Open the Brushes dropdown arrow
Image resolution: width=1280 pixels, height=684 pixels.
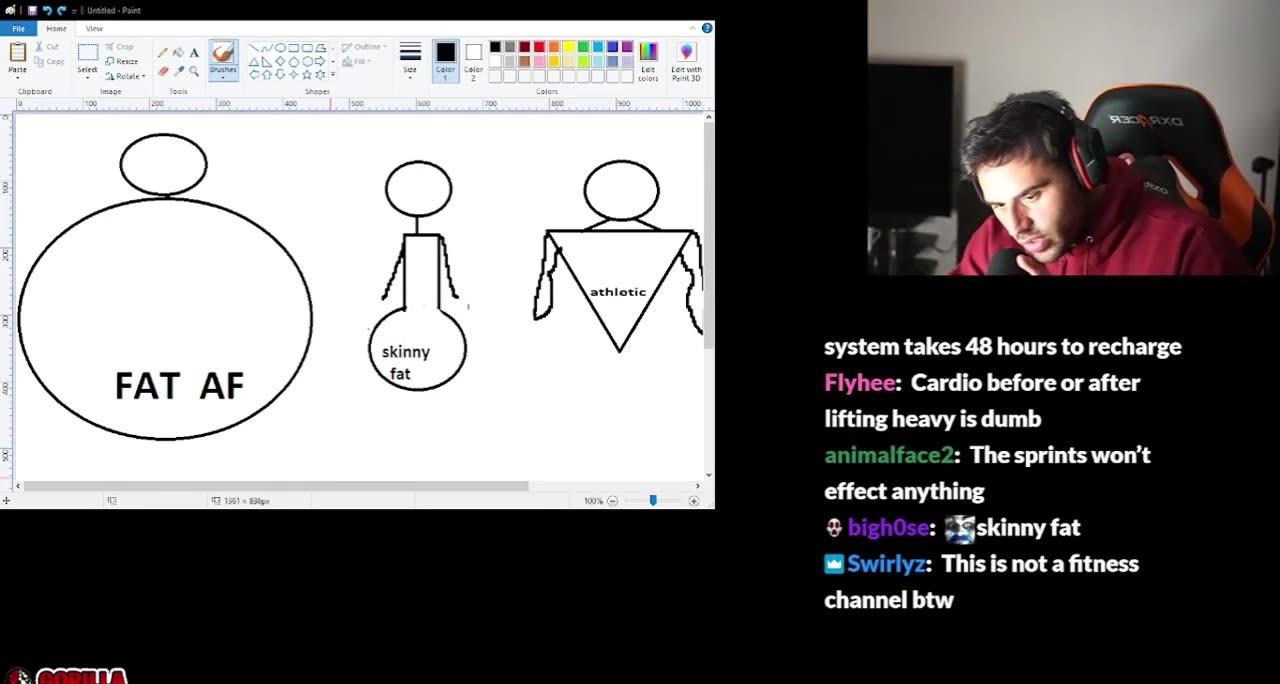pos(223,77)
